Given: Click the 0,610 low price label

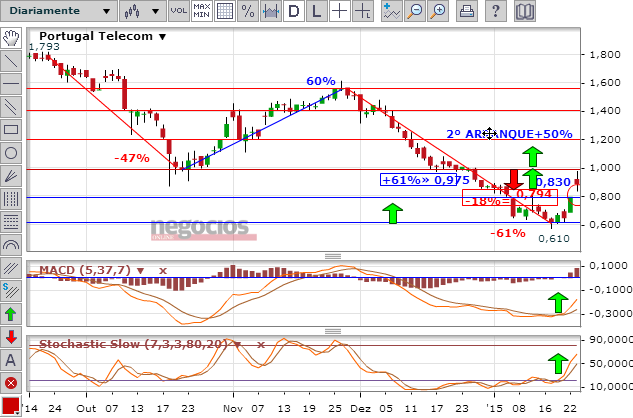Looking at the screenshot, I should click(554, 239).
